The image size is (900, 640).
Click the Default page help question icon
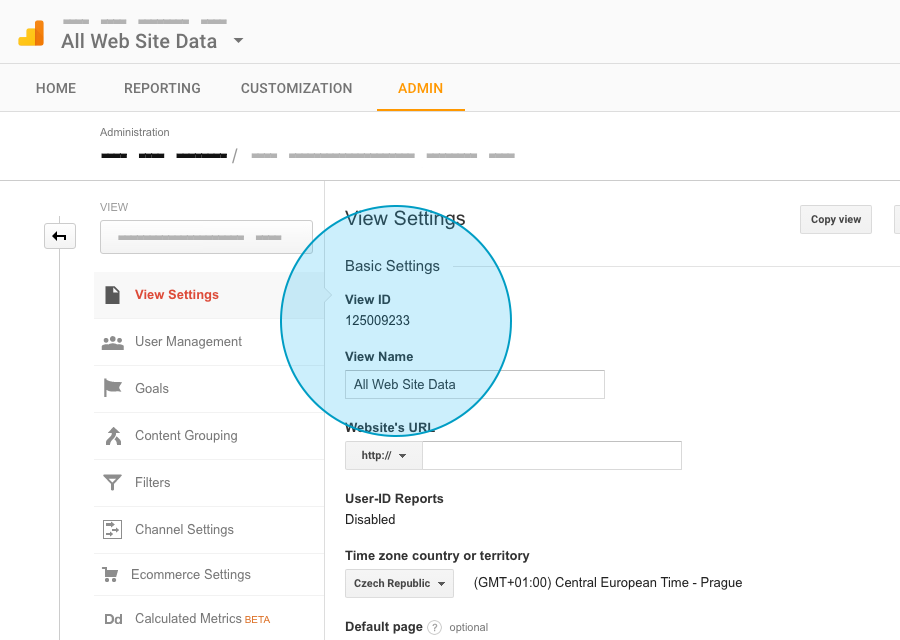435,627
